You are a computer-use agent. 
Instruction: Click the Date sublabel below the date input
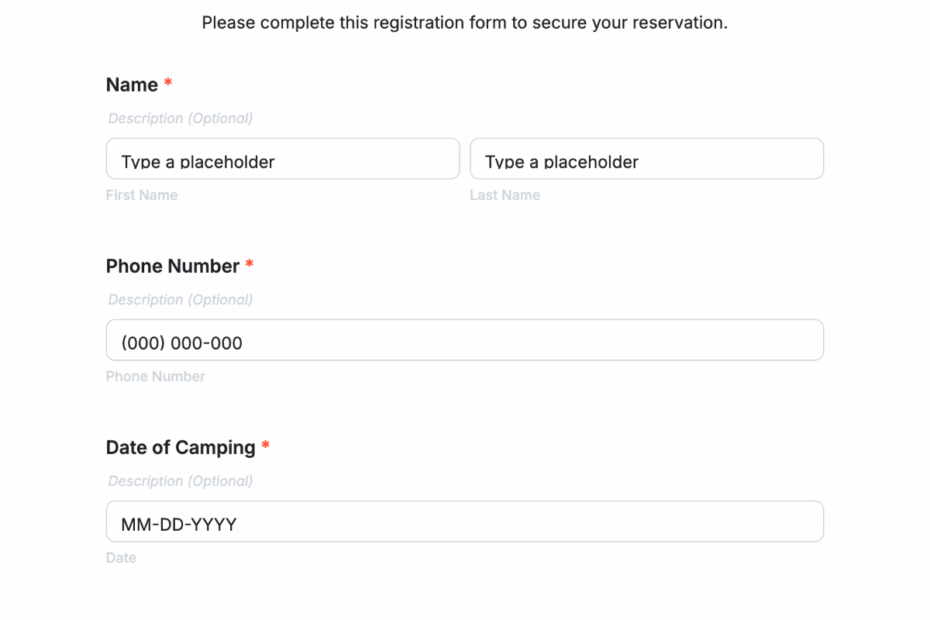click(x=120, y=557)
